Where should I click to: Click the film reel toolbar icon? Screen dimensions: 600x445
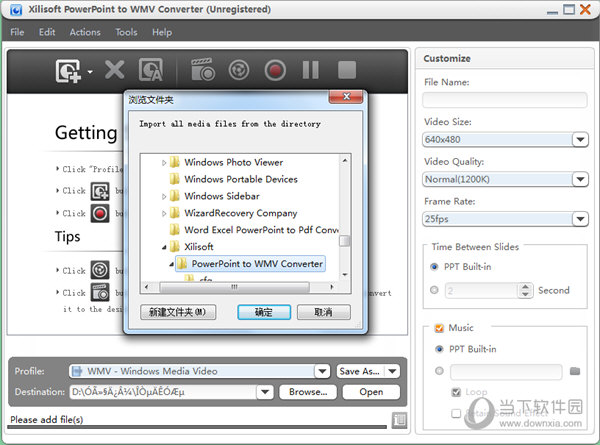click(x=239, y=70)
